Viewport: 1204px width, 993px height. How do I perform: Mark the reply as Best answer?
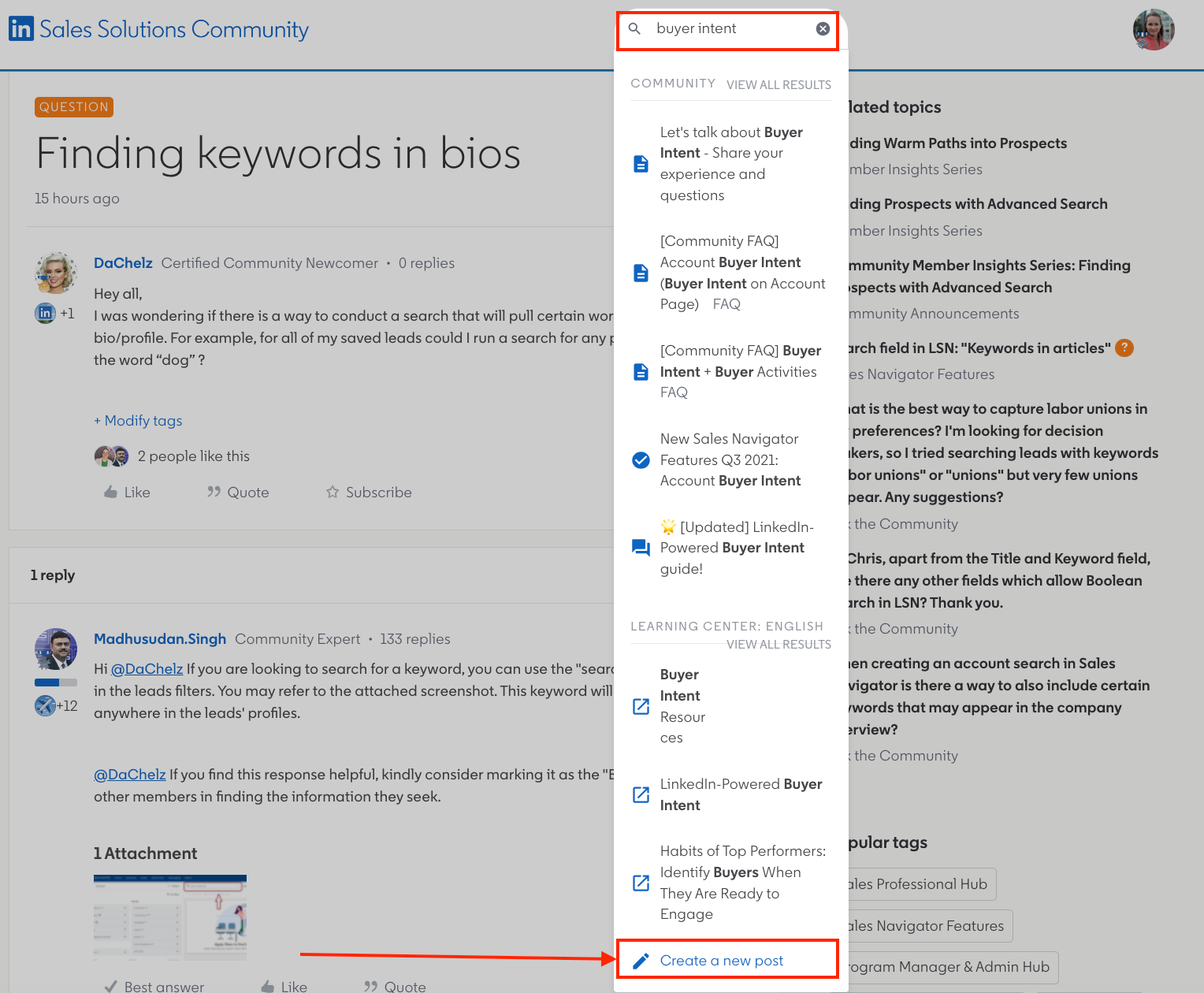coord(154,987)
